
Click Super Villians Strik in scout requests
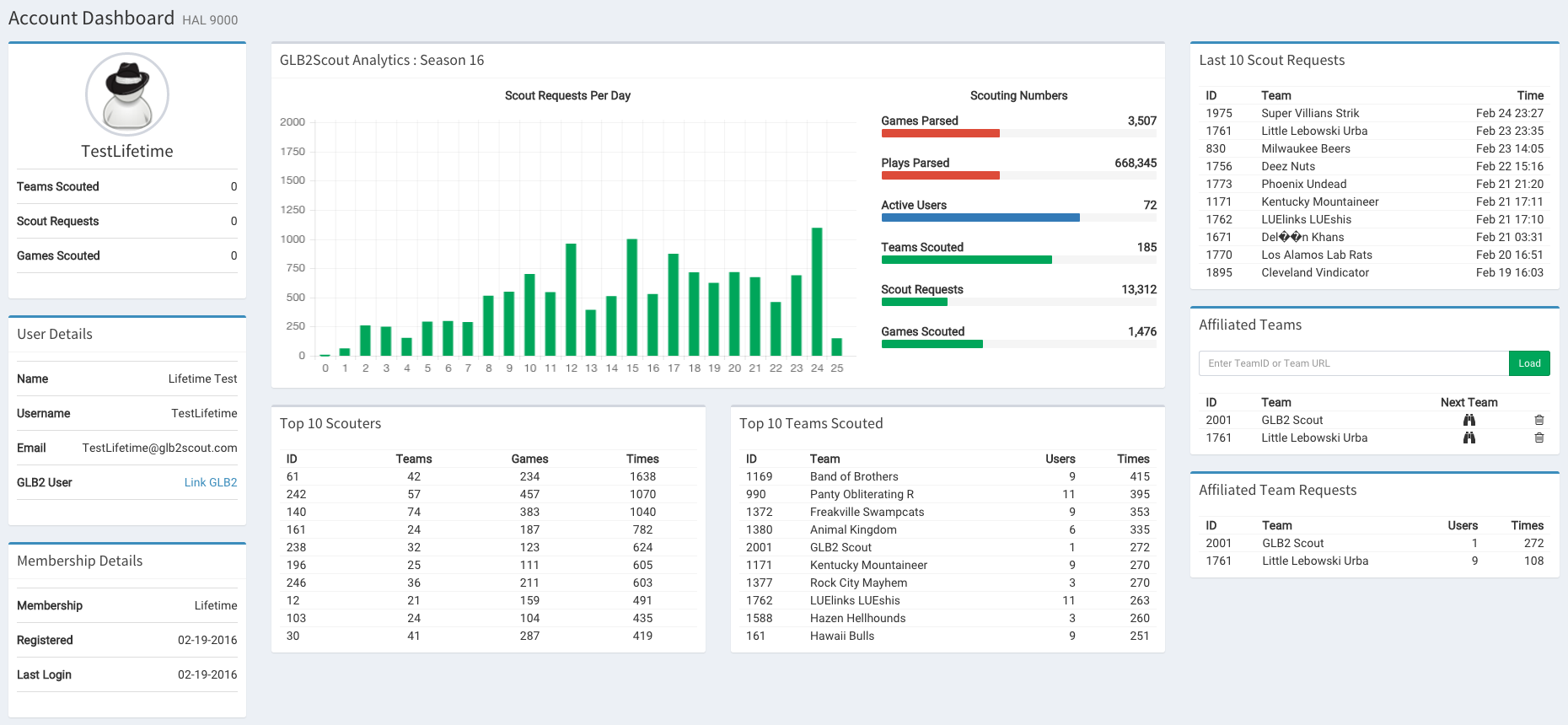pos(1309,113)
